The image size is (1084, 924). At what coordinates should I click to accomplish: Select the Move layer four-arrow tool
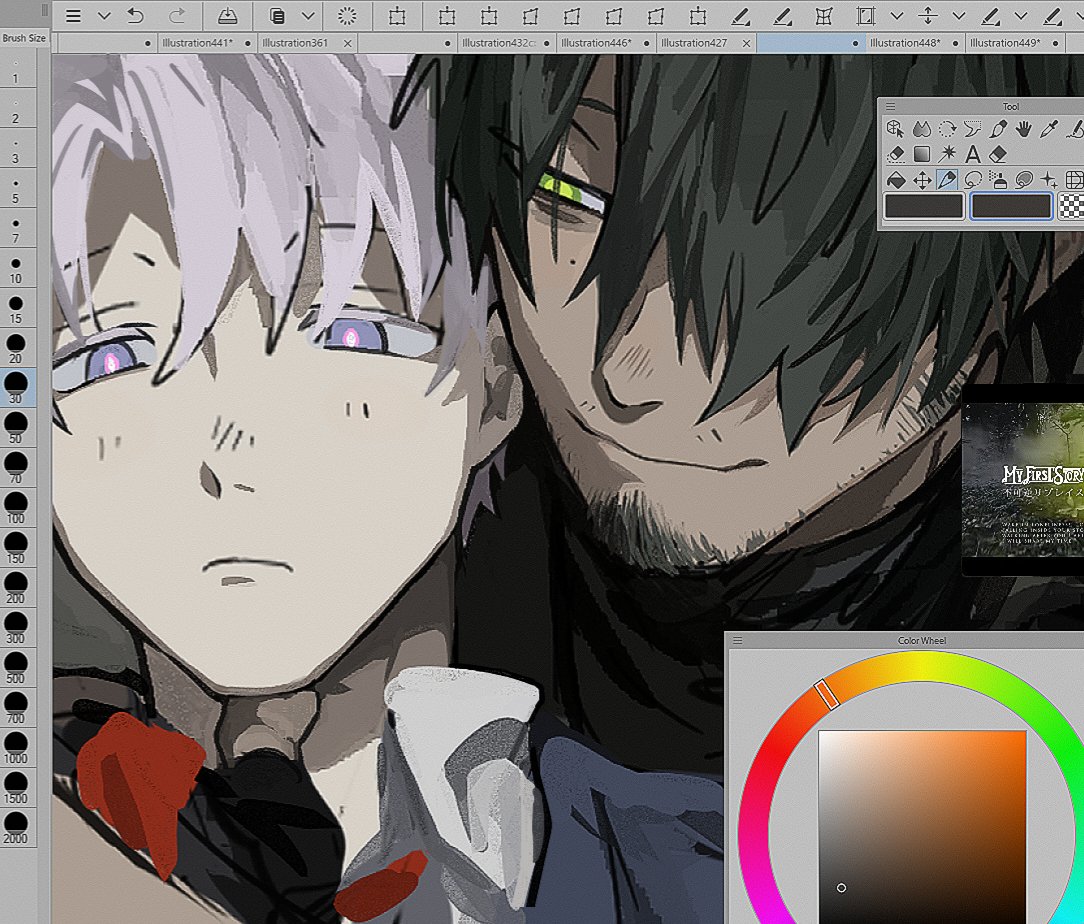point(922,180)
